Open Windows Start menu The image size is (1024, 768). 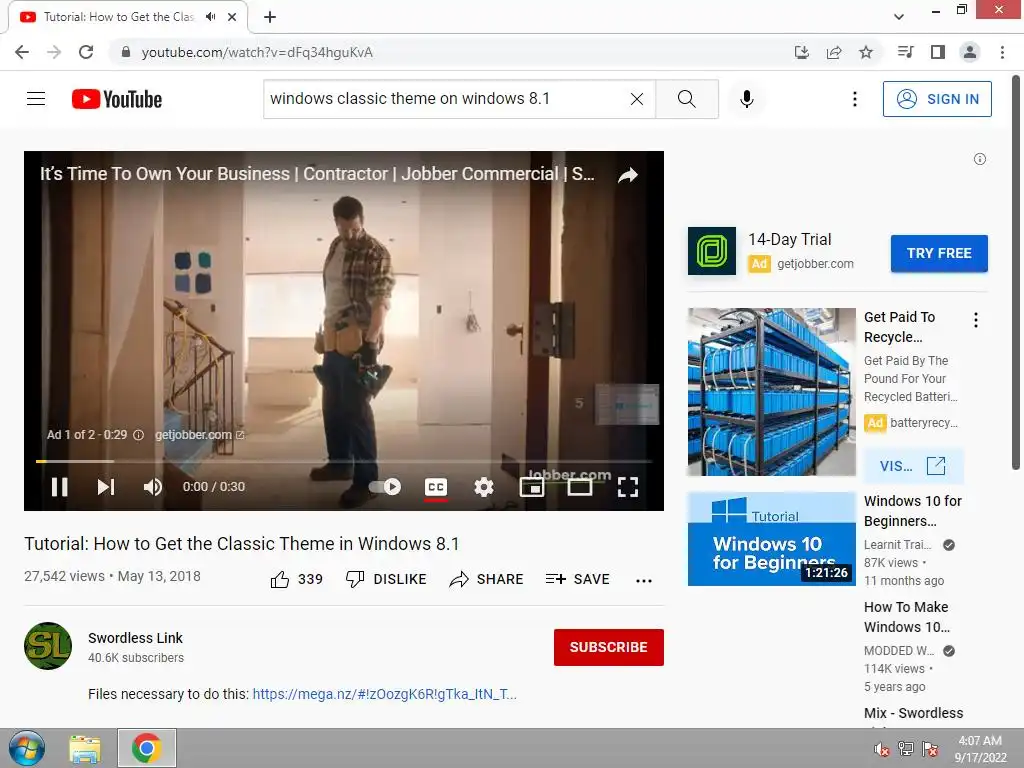pos(27,748)
